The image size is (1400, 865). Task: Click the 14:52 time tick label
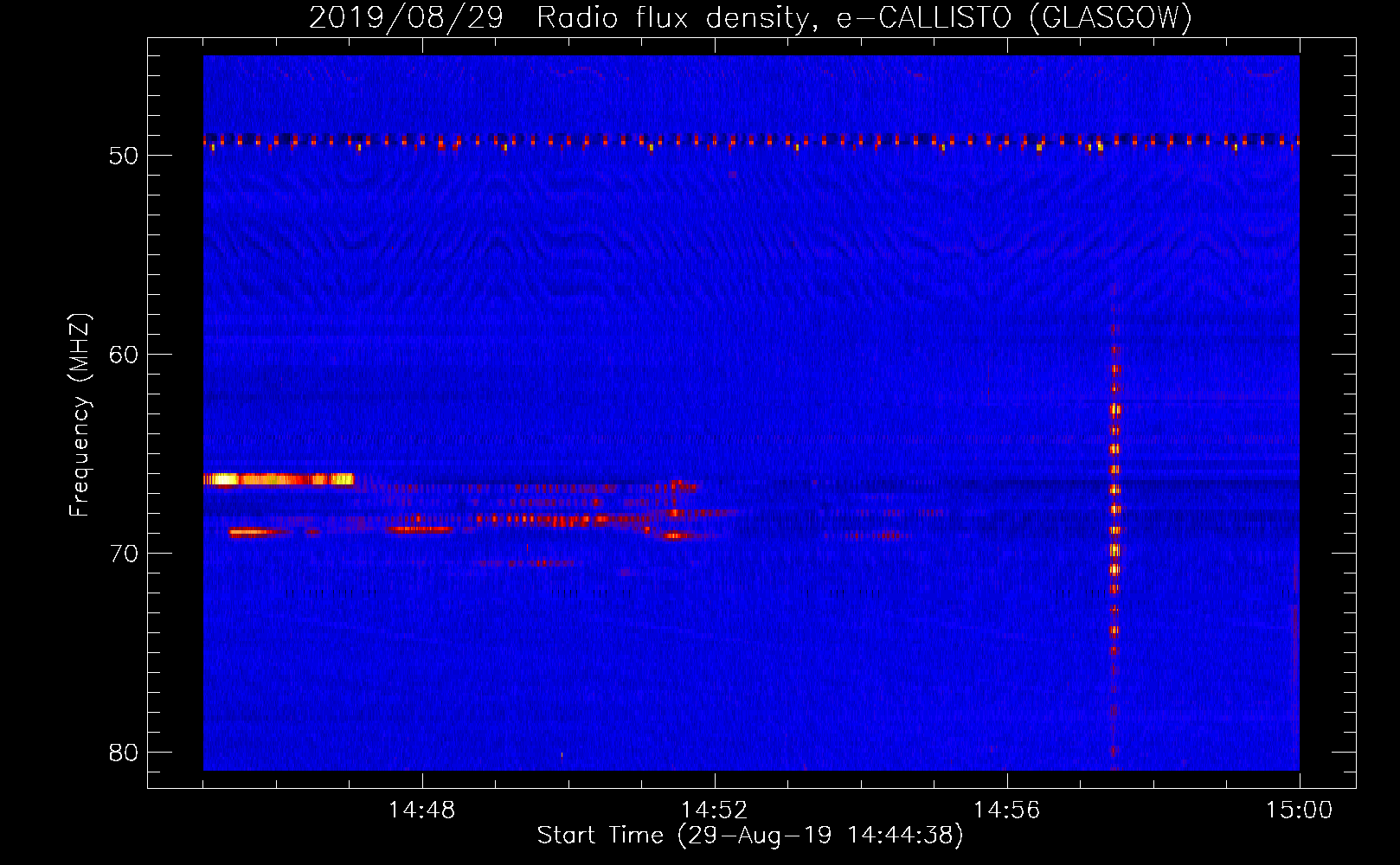click(x=715, y=811)
